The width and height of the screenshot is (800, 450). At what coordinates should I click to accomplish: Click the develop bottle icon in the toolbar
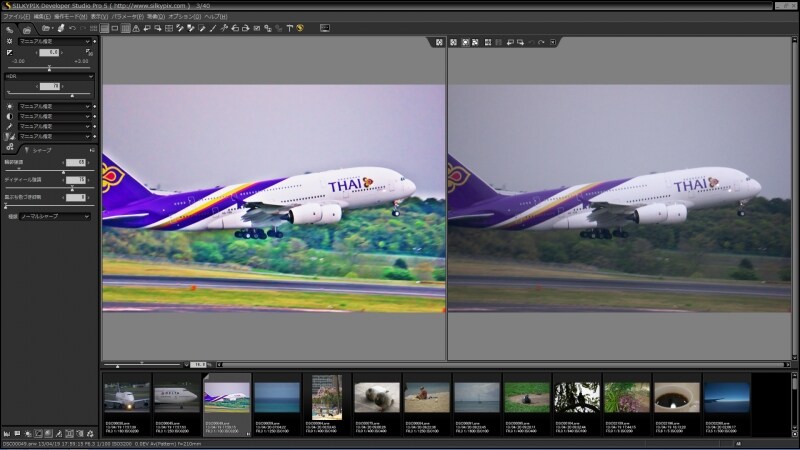(x=61, y=28)
